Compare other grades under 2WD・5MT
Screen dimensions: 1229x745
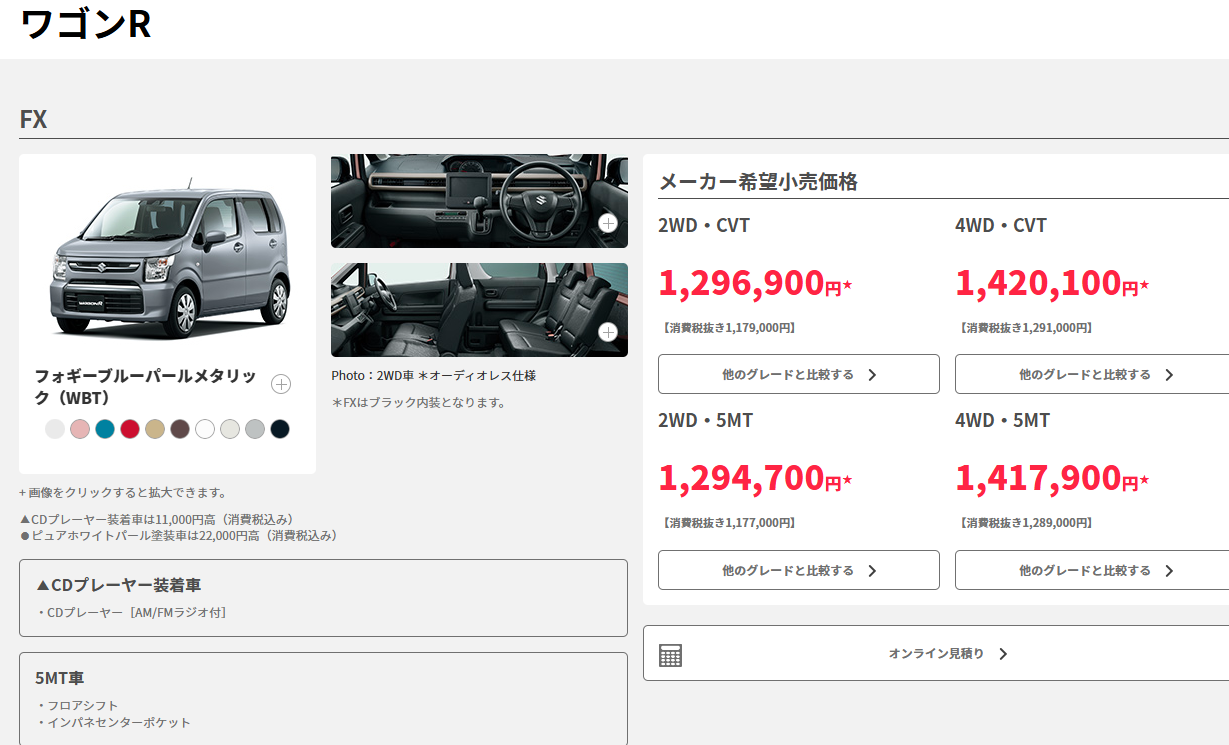click(x=798, y=570)
